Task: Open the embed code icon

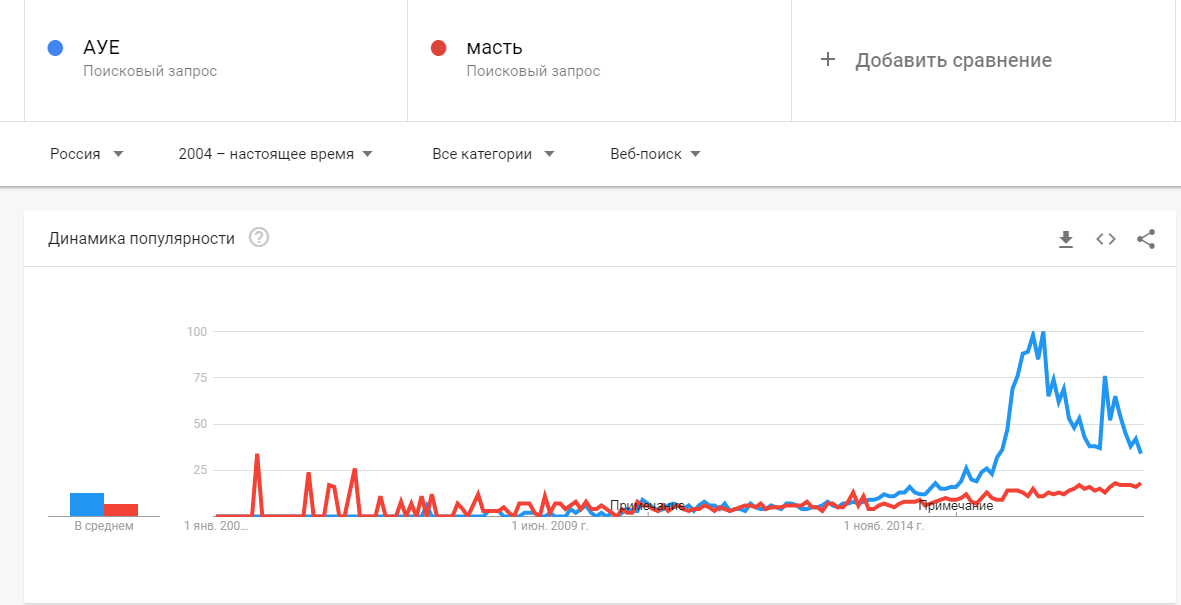Action: pyautogui.click(x=1106, y=240)
